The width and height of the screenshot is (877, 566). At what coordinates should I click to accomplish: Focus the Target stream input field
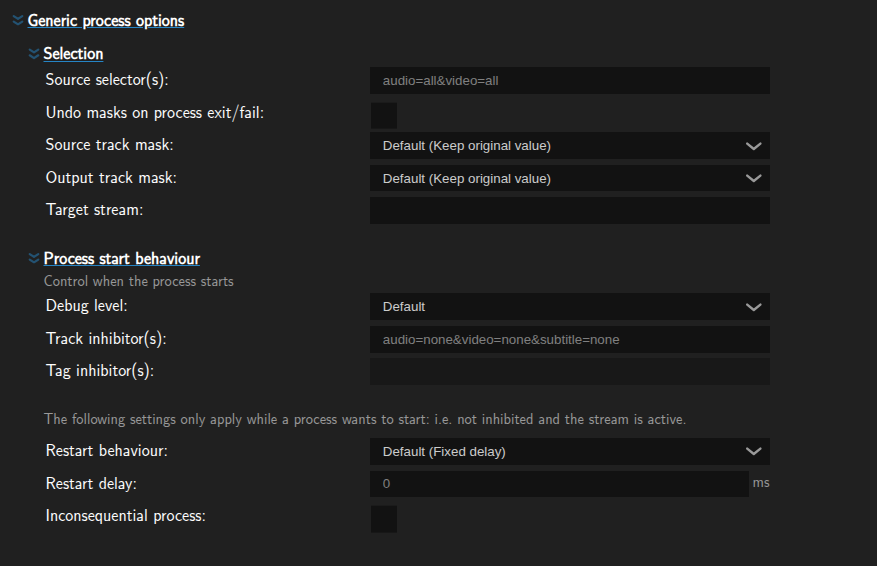pyautogui.click(x=570, y=210)
